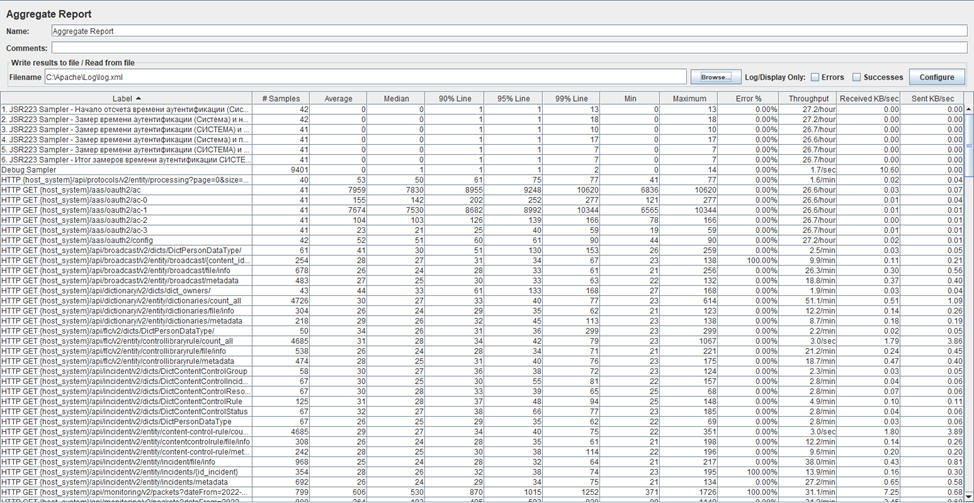This screenshot has height=503, width=974.
Task: Select the DictContentControlRule row
Action: tap(483, 401)
